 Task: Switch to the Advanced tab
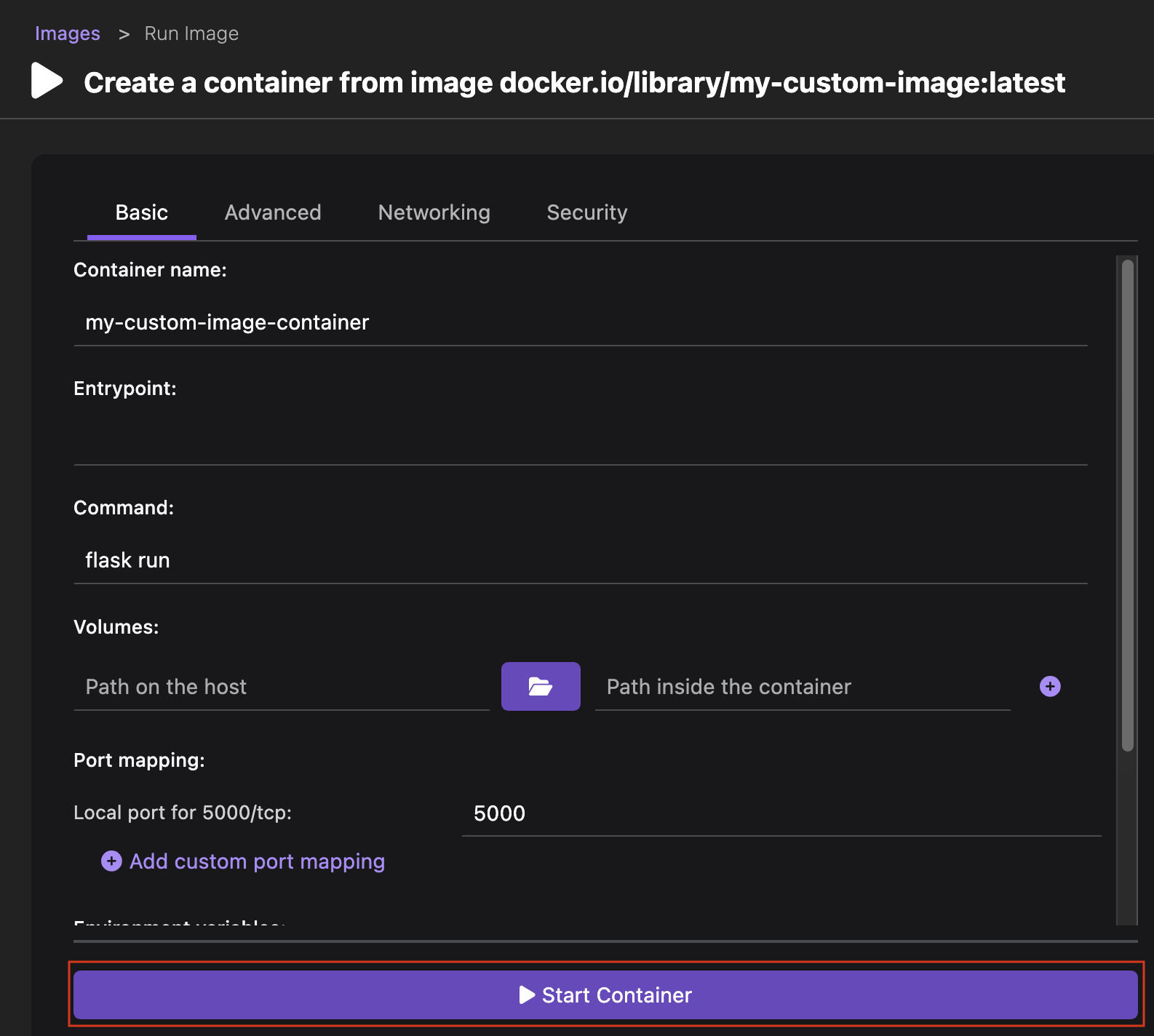coord(273,212)
